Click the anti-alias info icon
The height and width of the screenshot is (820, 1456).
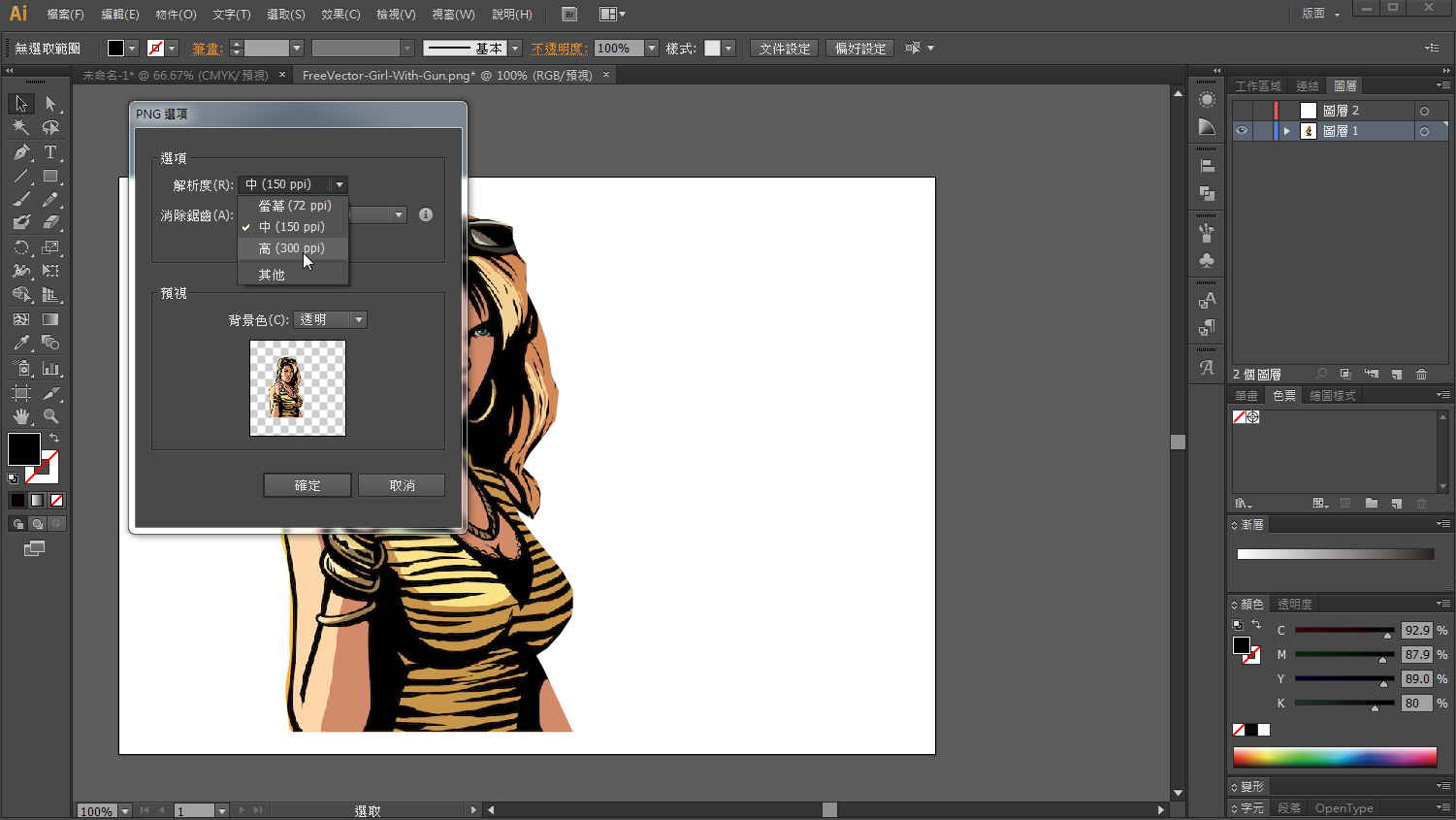pos(426,214)
